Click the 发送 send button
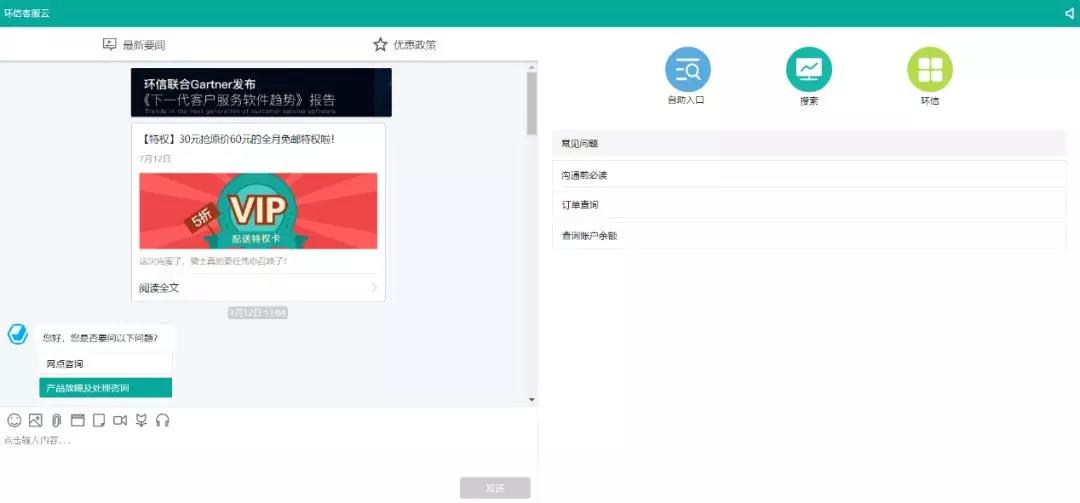The height and width of the screenshot is (503, 1080). [495, 488]
